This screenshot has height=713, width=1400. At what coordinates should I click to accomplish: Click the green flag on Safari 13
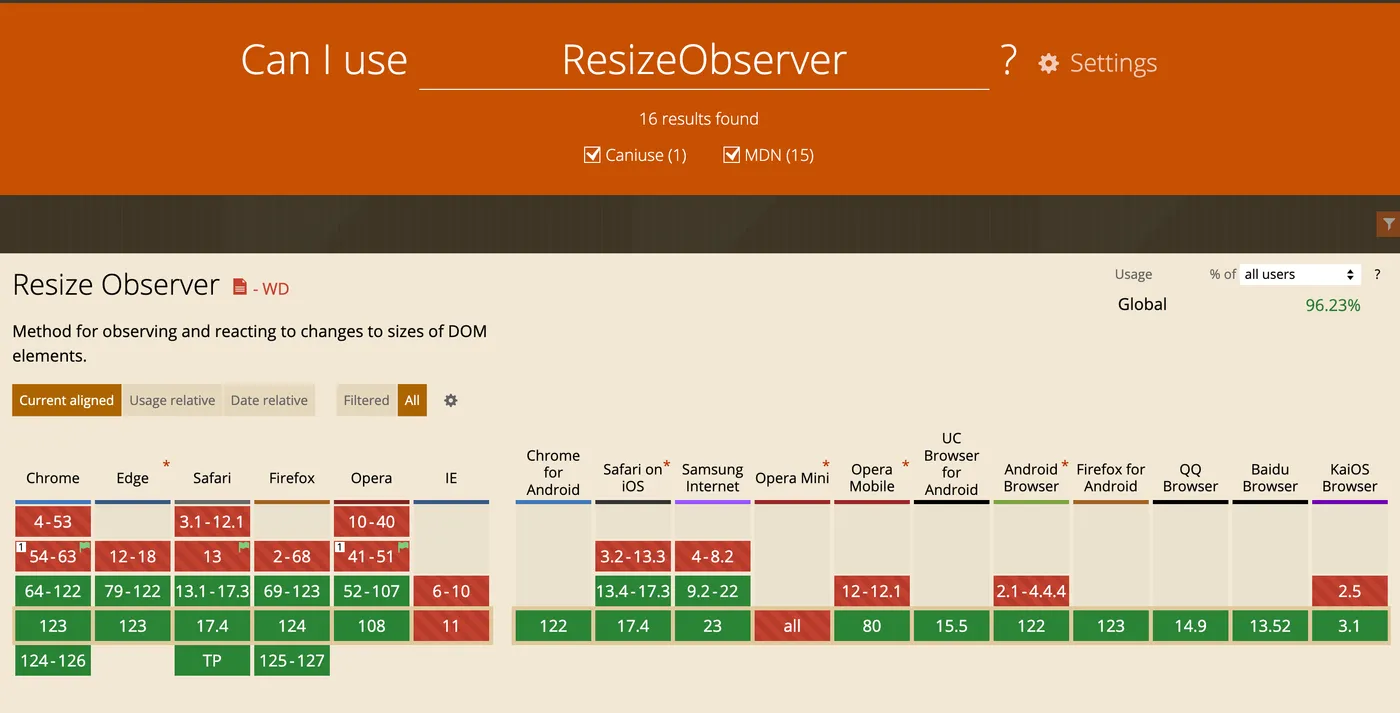(244, 547)
